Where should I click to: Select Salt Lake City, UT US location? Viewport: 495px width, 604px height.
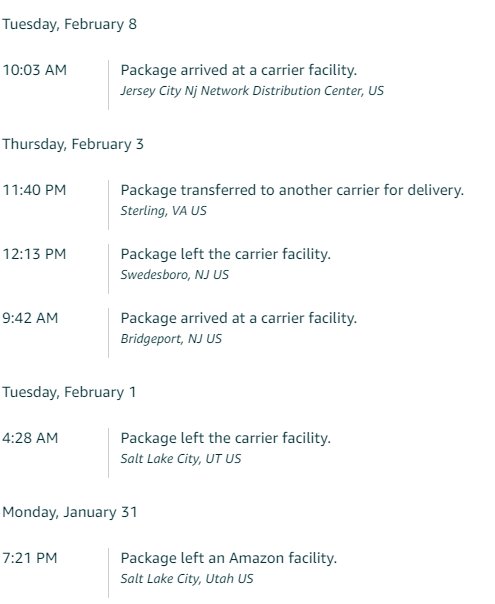181,459
